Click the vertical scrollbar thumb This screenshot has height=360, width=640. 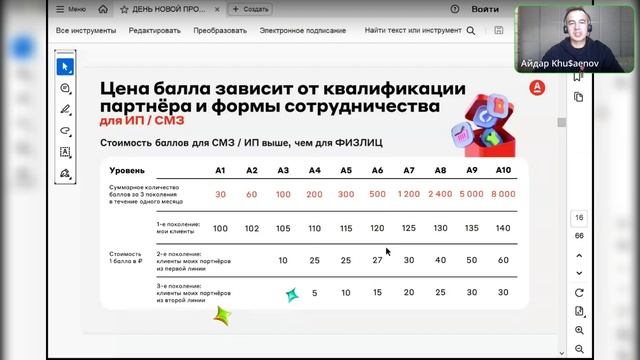click(x=562, y=122)
